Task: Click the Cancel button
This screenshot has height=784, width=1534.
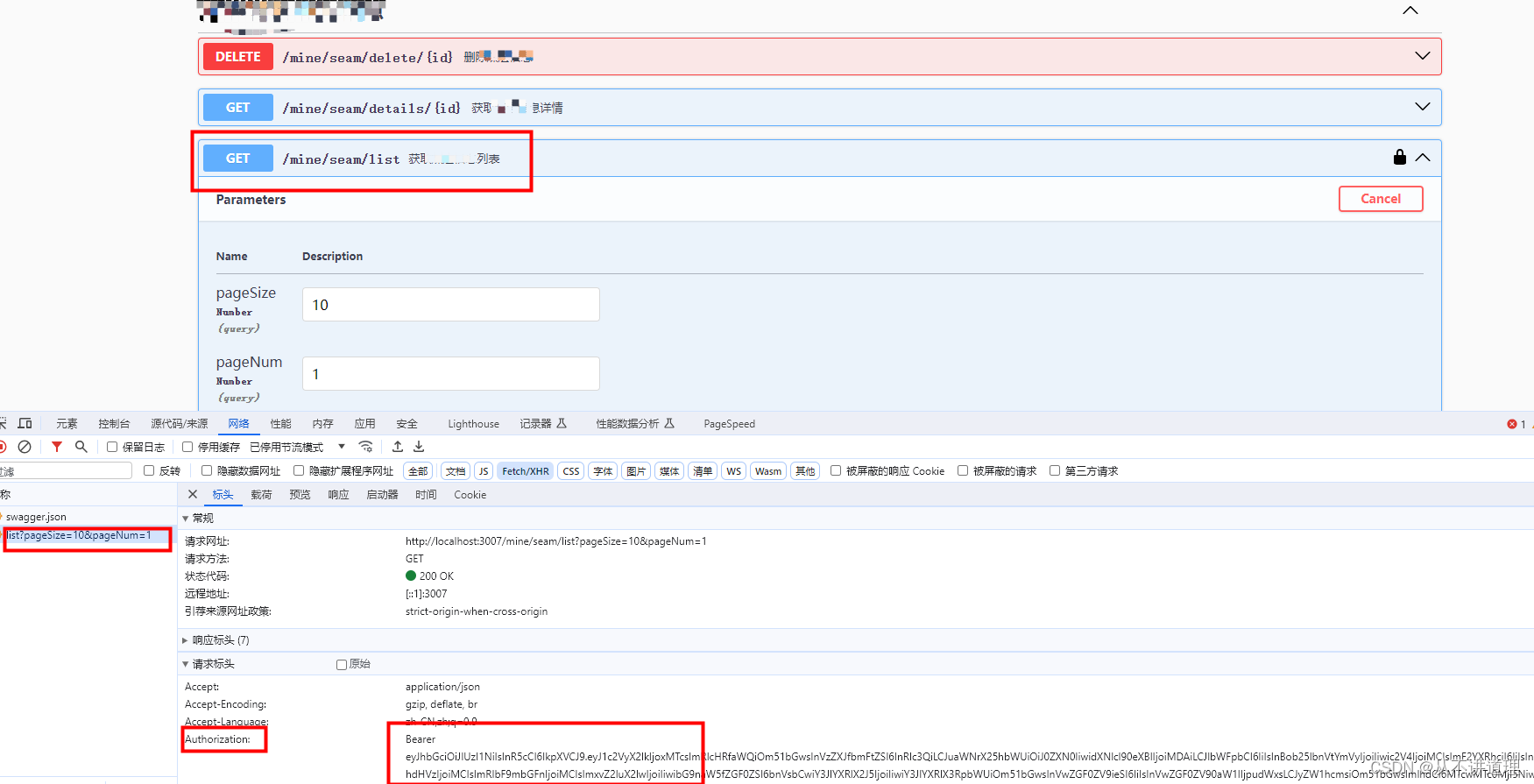Action: coord(1381,199)
